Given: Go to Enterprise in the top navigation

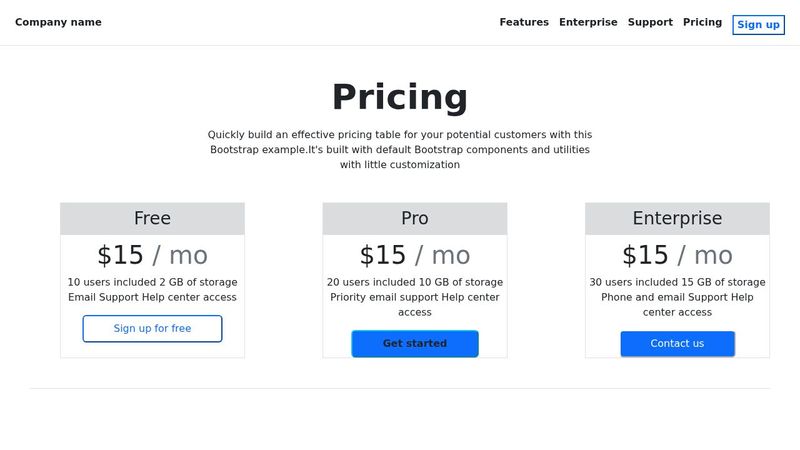Looking at the screenshot, I should 588,22.
